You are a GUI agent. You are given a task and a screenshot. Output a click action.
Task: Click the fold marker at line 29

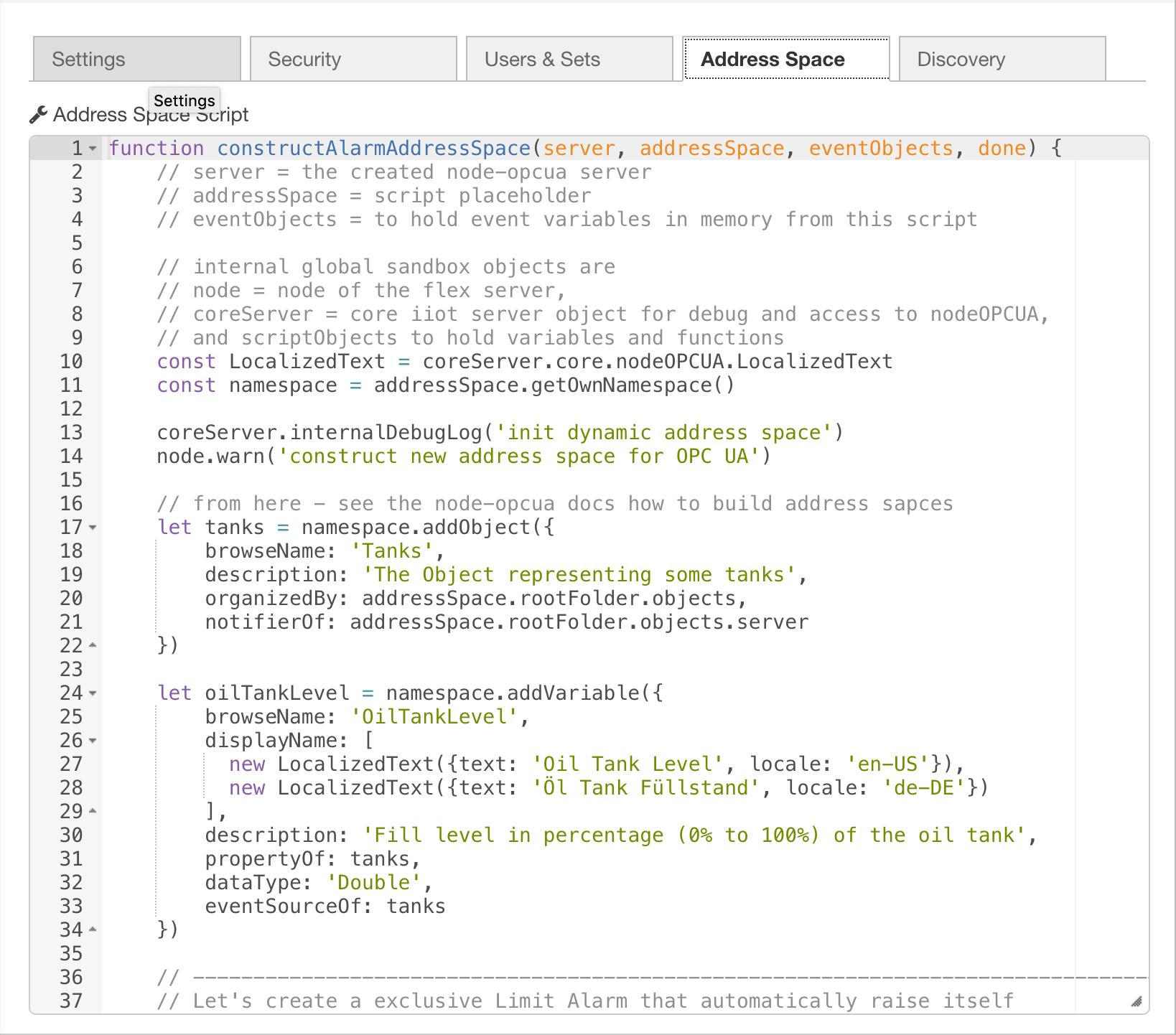point(92,811)
